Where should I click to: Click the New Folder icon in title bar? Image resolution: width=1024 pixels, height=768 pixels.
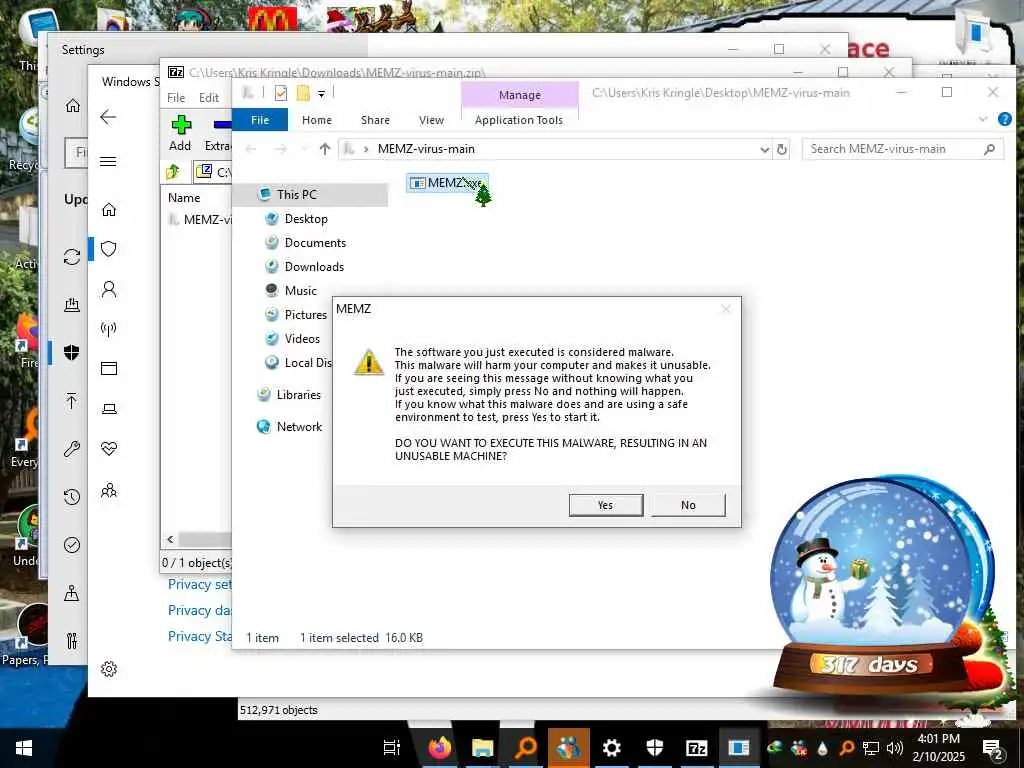(303, 94)
